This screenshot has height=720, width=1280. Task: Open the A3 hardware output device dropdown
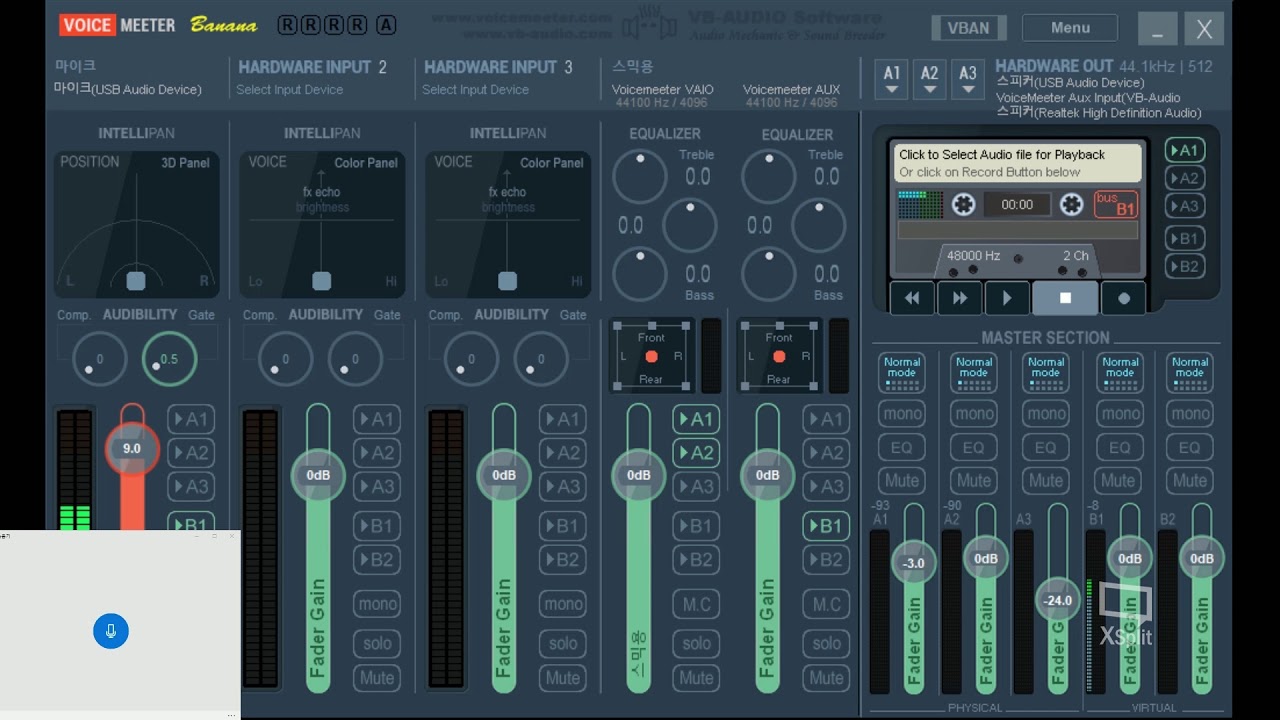click(x=967, y=79)
